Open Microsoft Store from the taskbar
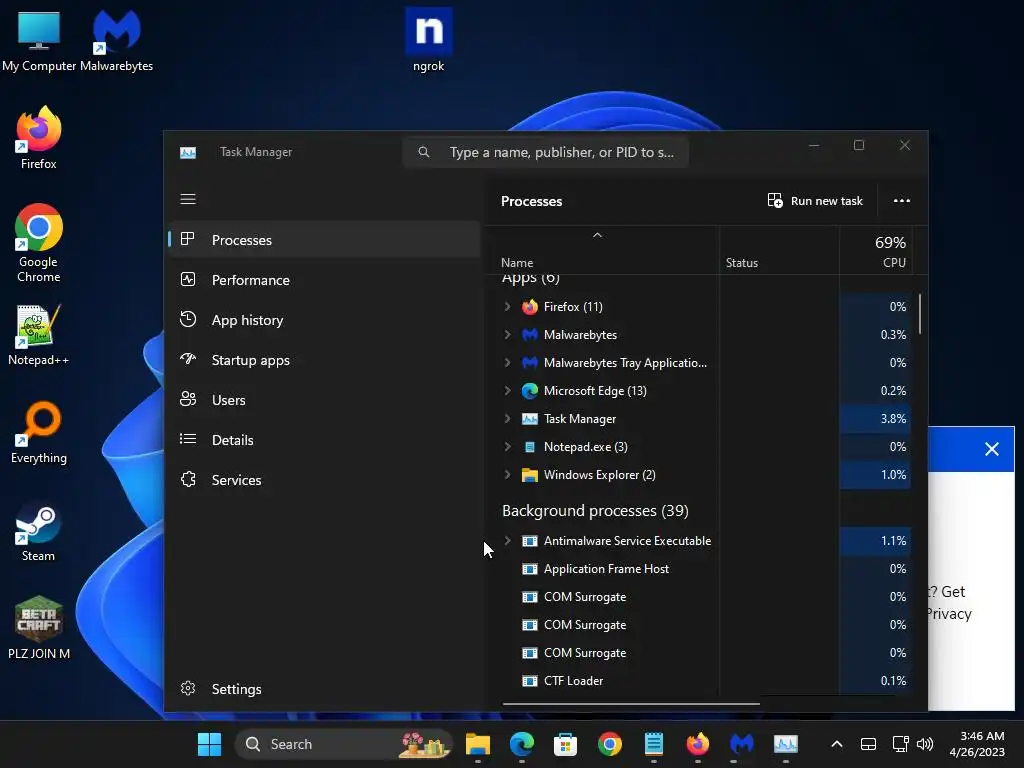Screen dimensions: 1024x768 [566, 744]
